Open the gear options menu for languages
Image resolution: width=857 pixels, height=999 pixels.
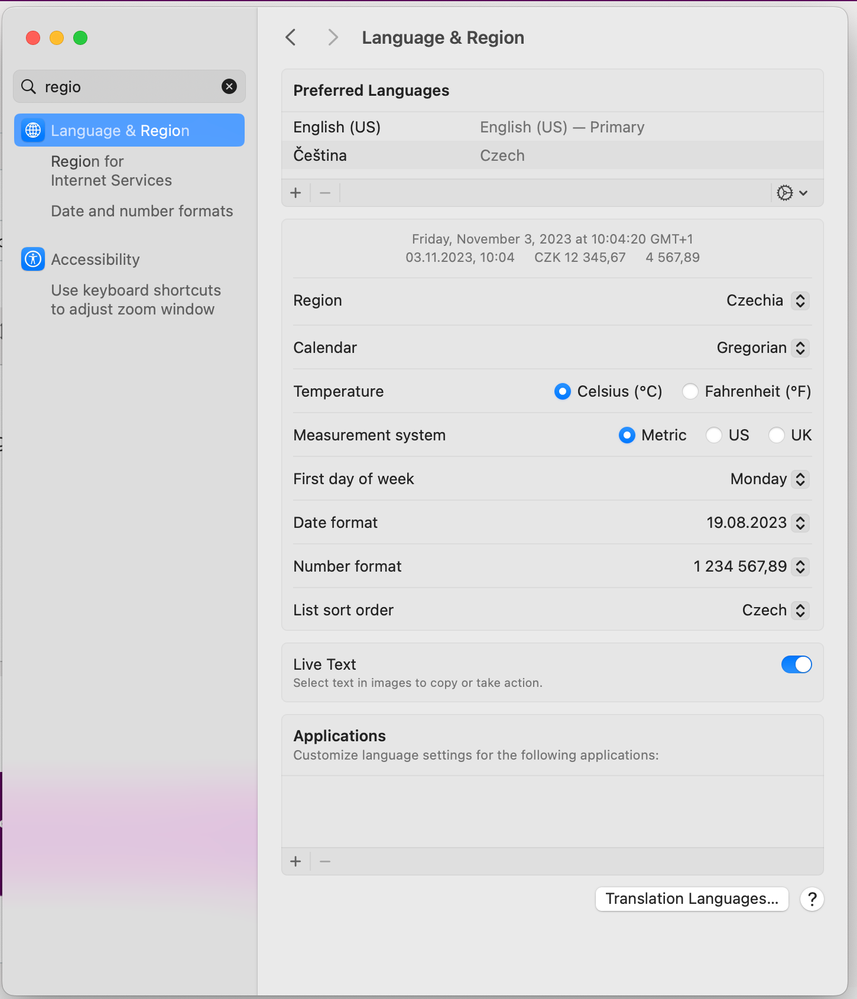792,192
